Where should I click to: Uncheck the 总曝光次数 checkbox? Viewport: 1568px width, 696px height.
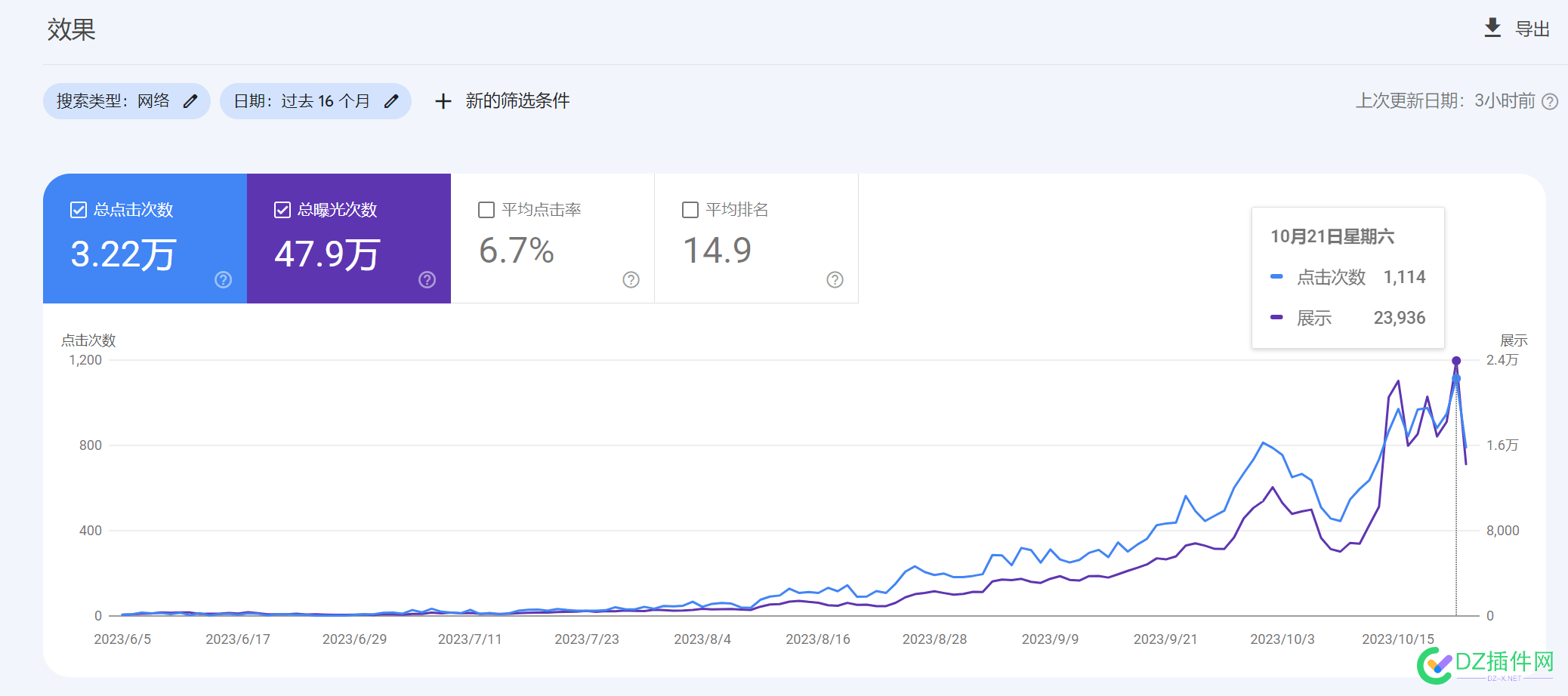click(x=282, y=210)
